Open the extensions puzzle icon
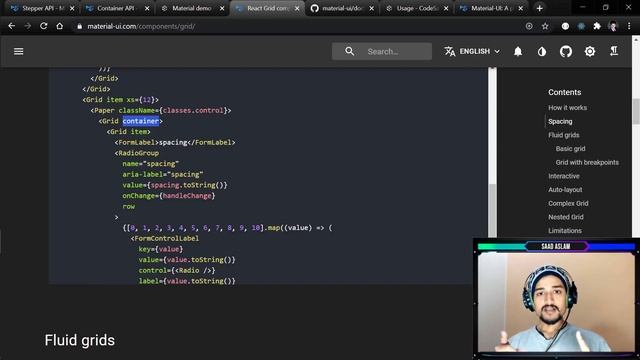Viewport: 640px width, 360px height. [597, 26]
